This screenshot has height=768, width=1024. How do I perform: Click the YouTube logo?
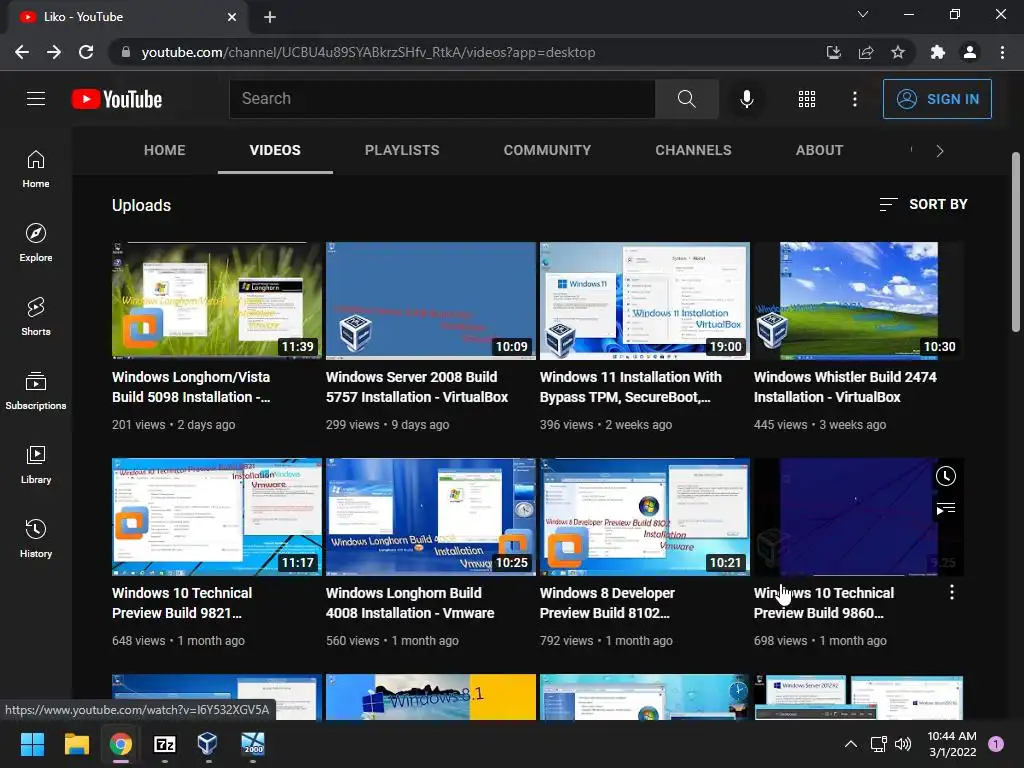tap(117, 99)
